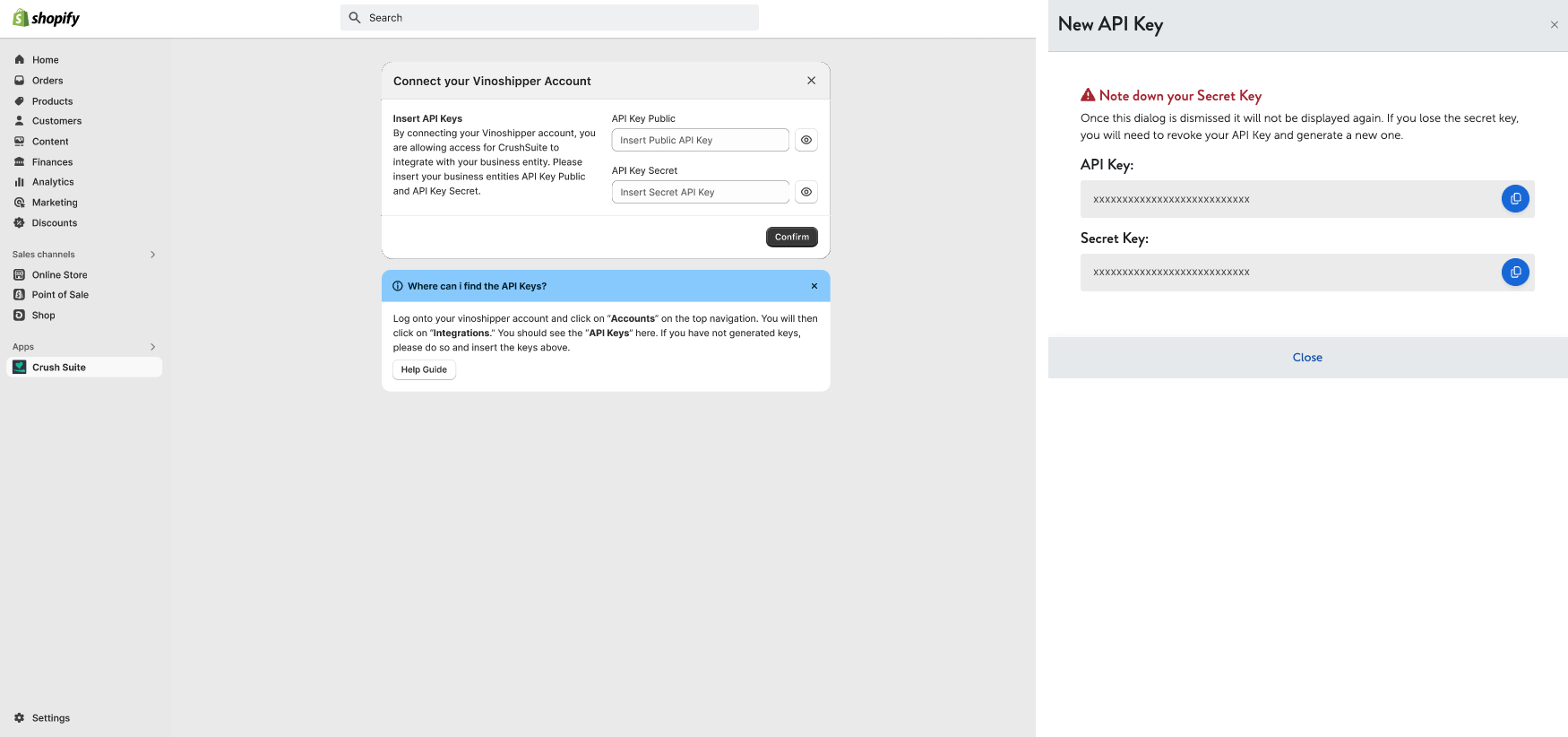Viewport: 1568px width, 737px height.
Task: Click the Online Store icon
Action: [x=20, y=275]
